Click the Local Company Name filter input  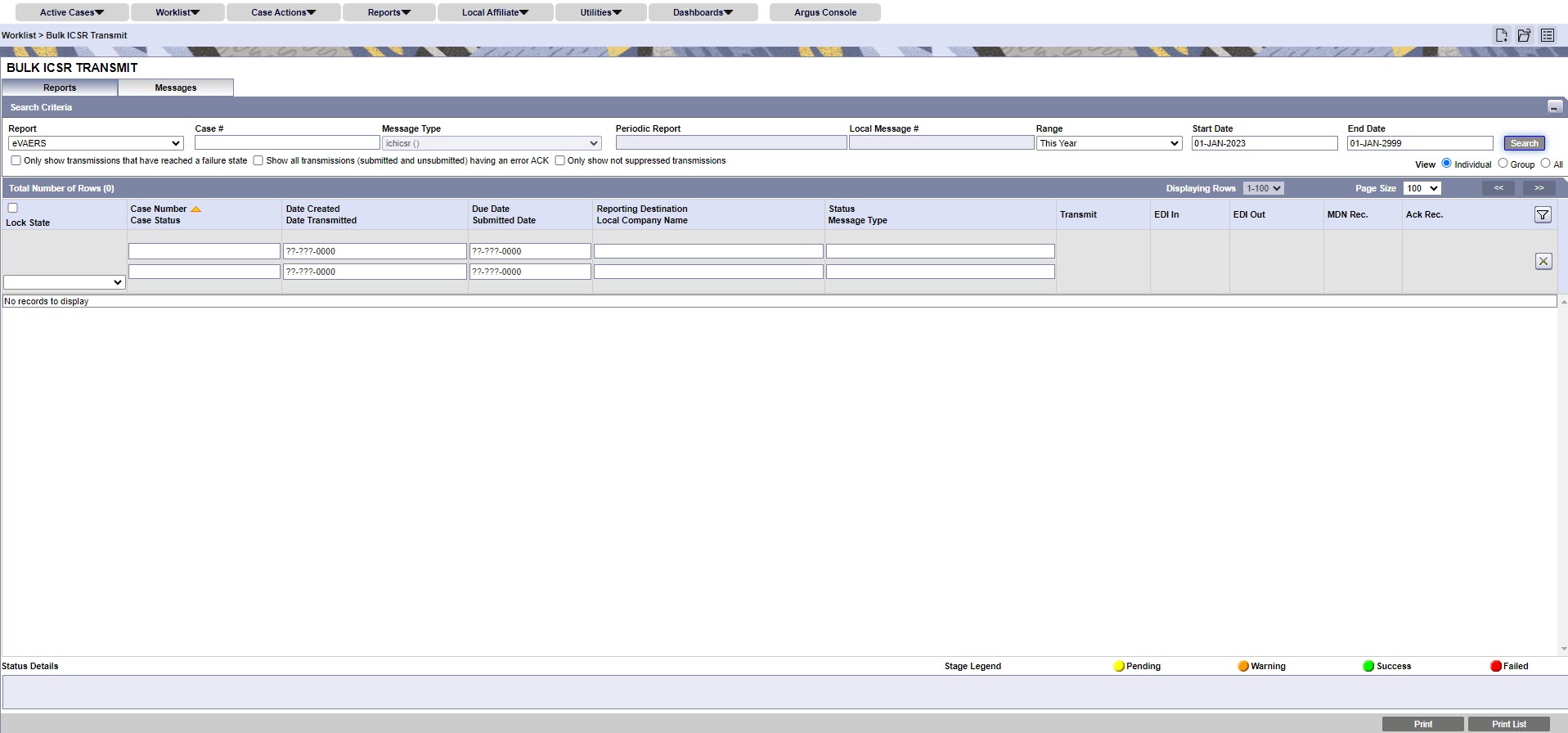pos(708,272)
